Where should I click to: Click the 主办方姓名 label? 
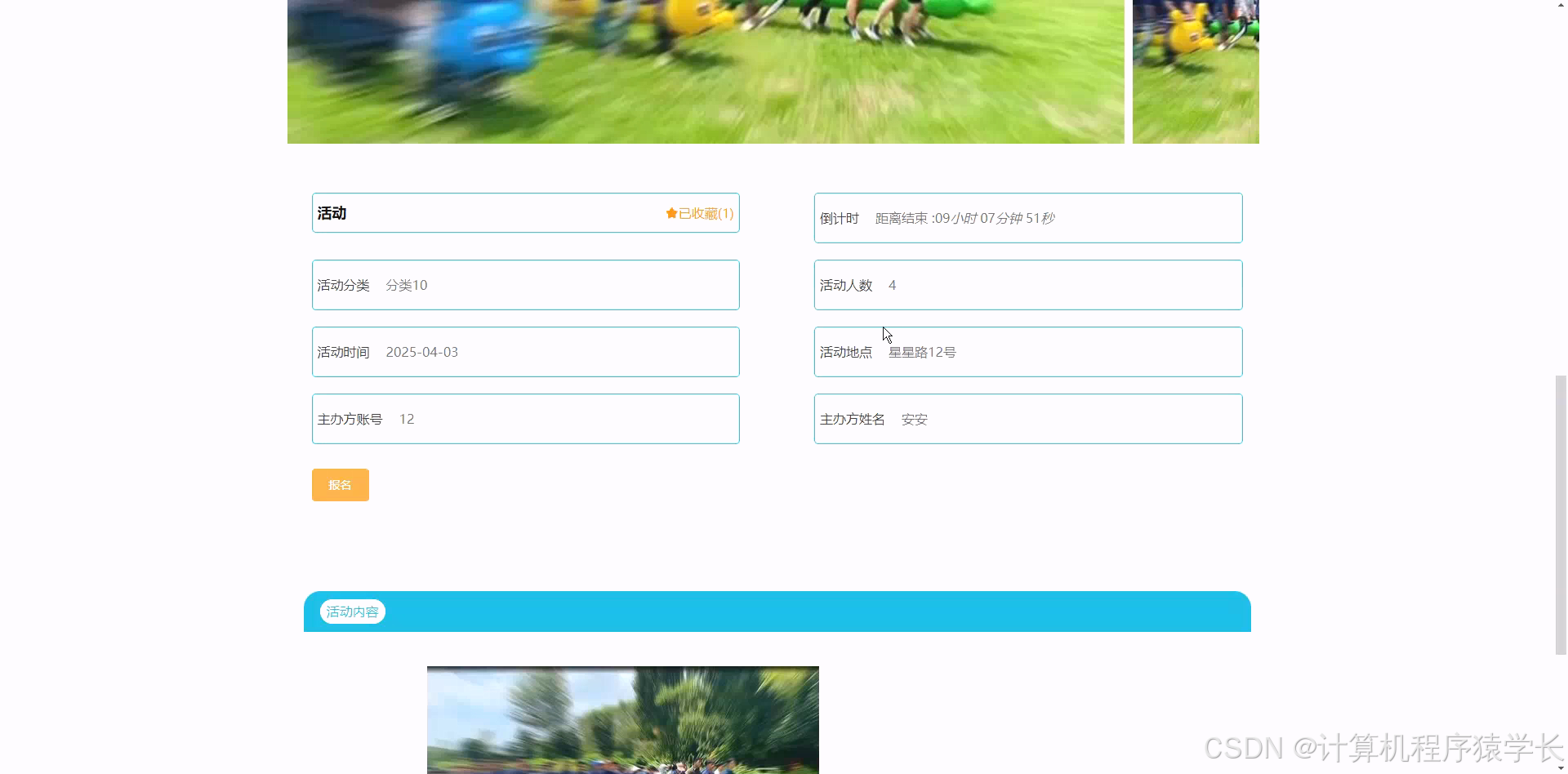853,419
